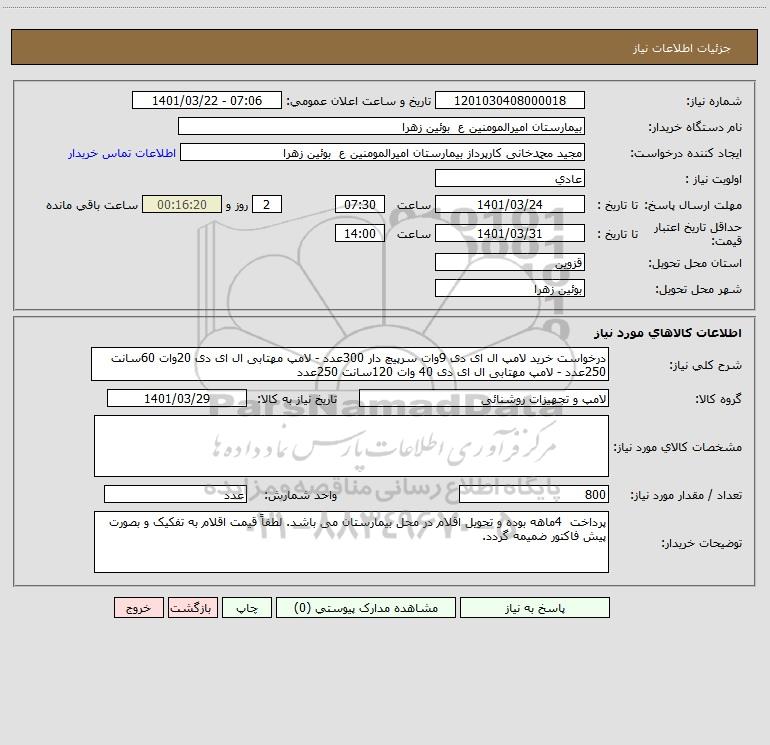The height and width of the screenshot is (745, 770).
Task: Click the request creator field مجید محمدخانی
Action: (383, 153)
